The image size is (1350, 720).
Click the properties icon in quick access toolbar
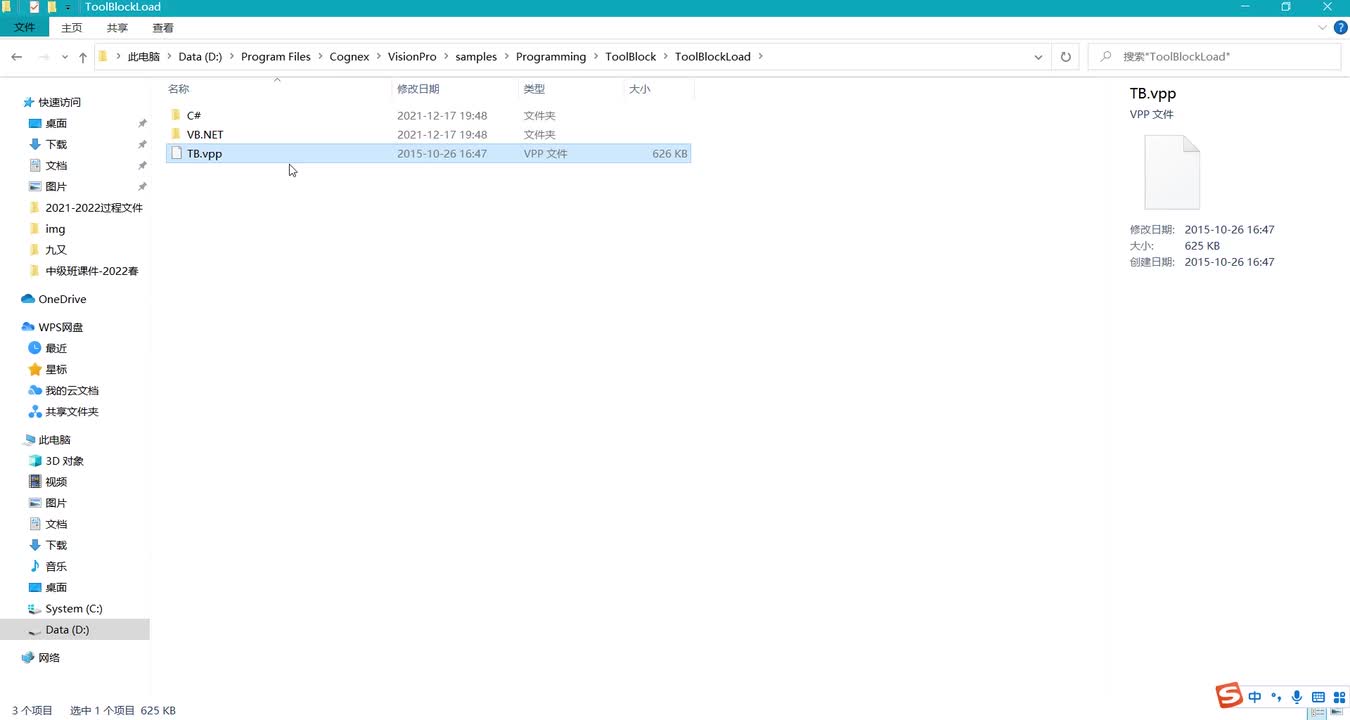34,7
